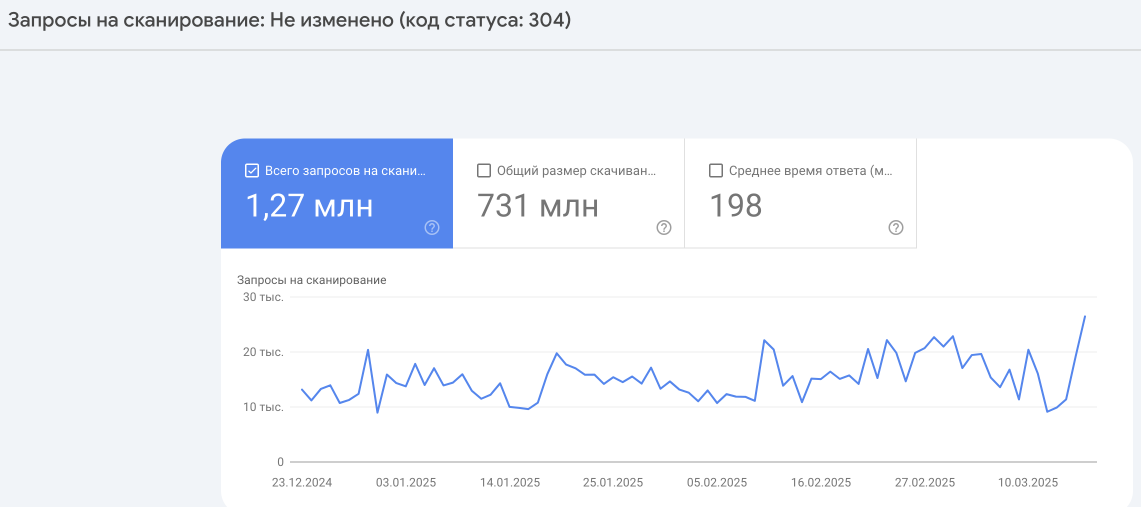The width and height of the screenshot is (1141, 507).
Task: Click the '20 тыс.' axis label
Action: (265, 352)
